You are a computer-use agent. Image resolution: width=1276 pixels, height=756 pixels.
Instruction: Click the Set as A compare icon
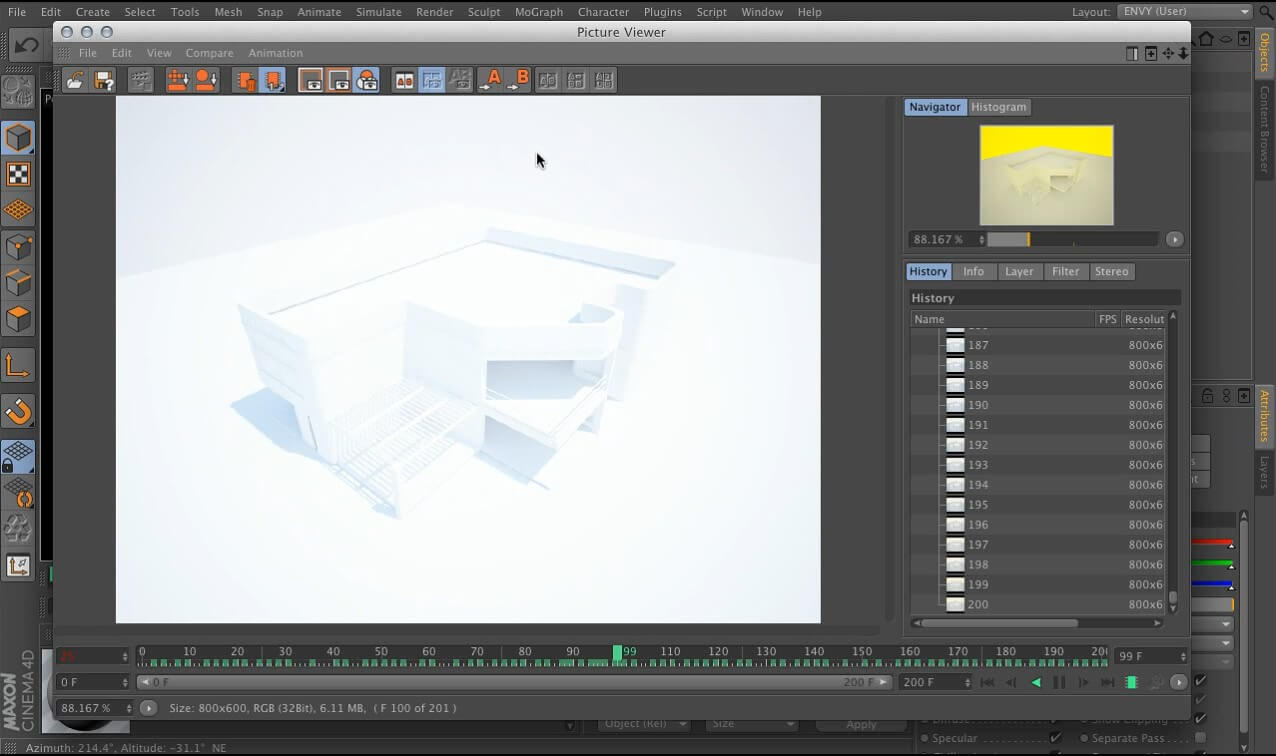click(490, 81)
